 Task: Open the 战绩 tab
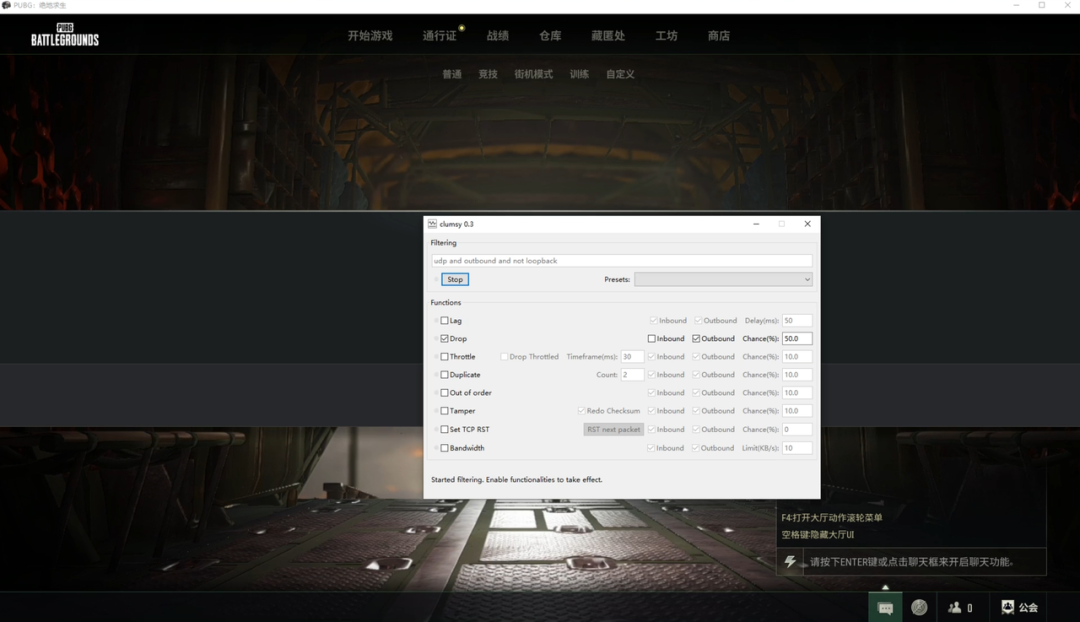497,35
